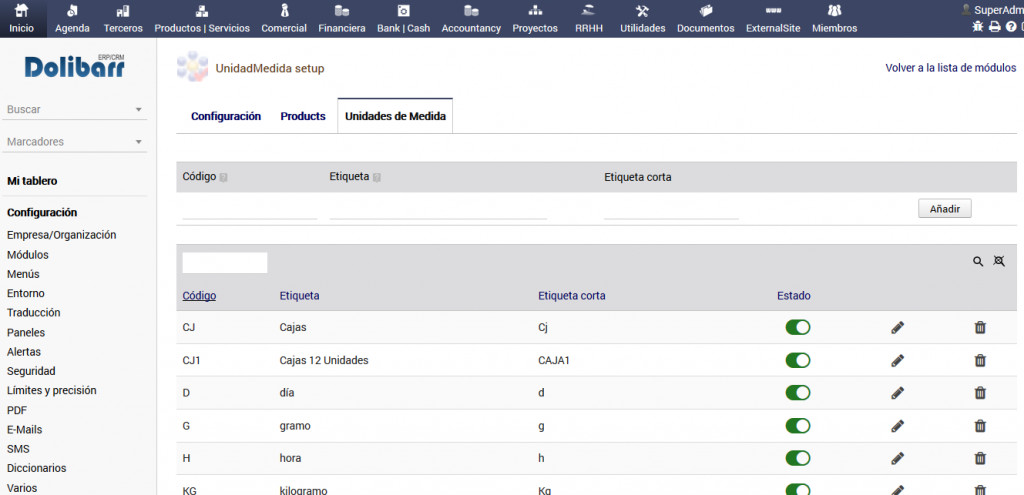Edit the gramo unit with pencil icon

coord(897,426)
